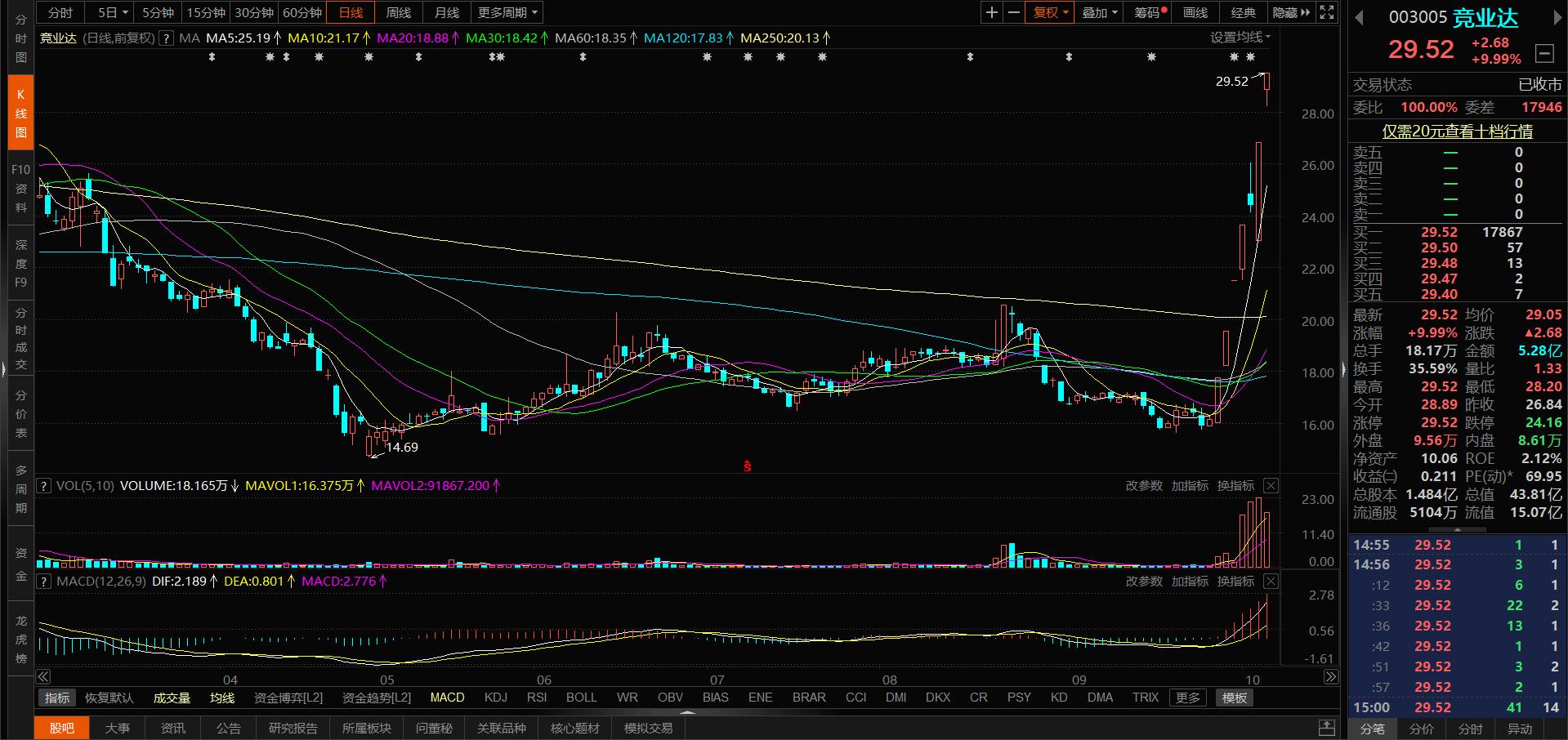Click 改参数 for MACD indicator
This screenshot has width=1568, height=740.
pos(1144,582)
